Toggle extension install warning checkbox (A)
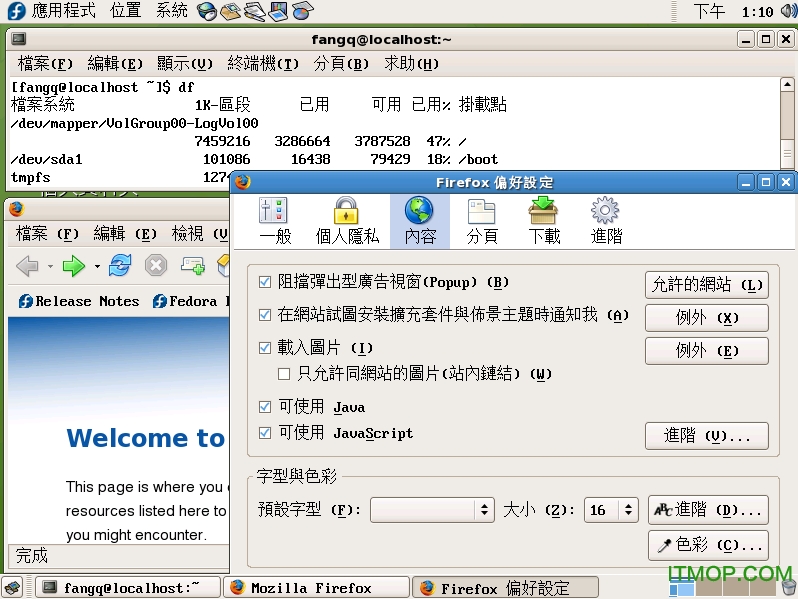This screenshot has width=798, height=599. [x=265, y=315]
